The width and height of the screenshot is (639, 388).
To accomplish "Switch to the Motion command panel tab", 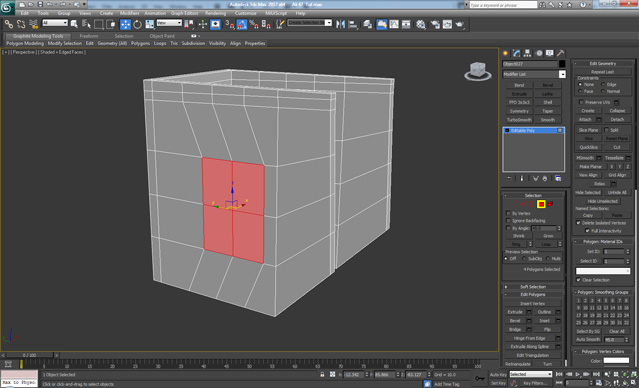I will point(539,53).
